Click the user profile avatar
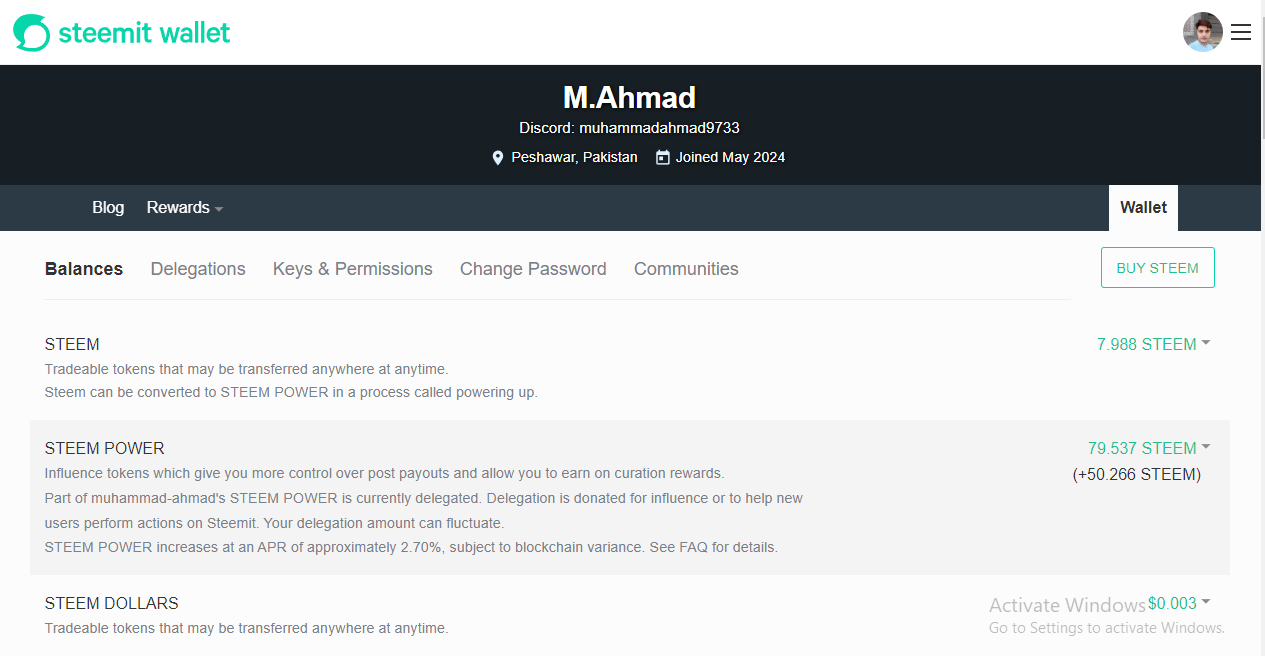 1202,32
